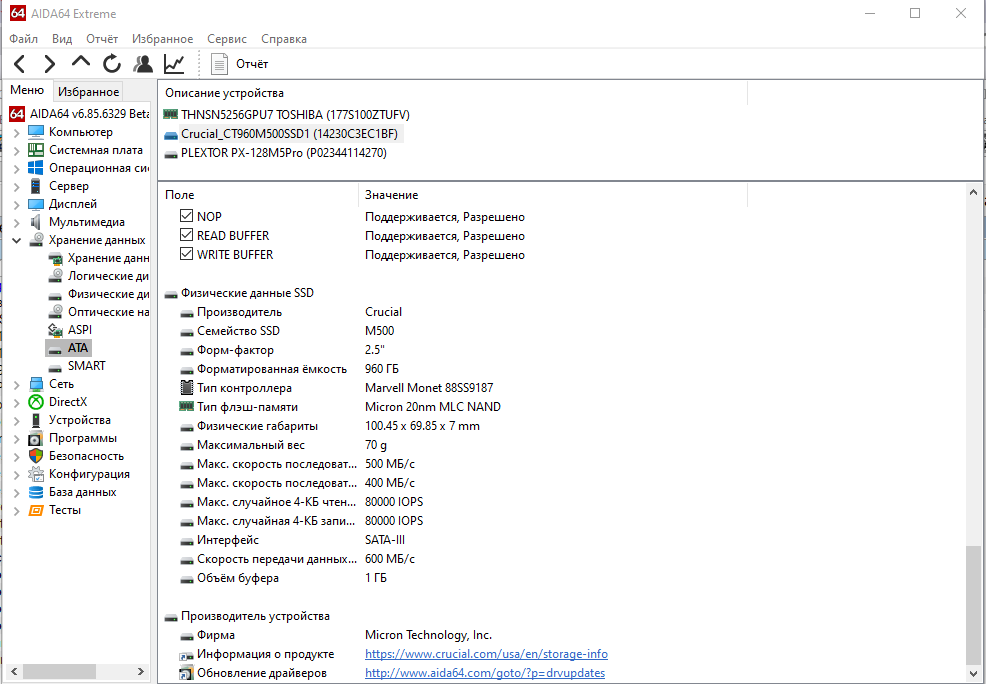Expand the Дисплей tree node

click(x=17, y=205)
